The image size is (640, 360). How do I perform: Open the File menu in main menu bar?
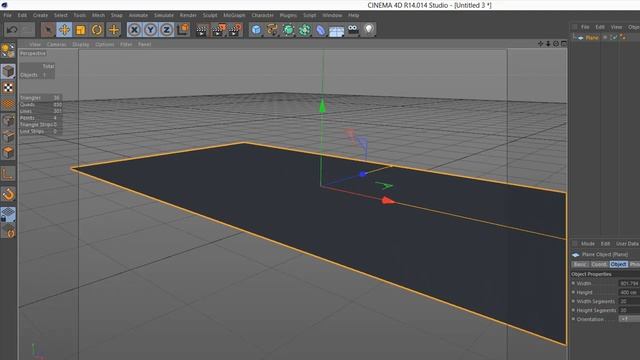coord(8,16)
